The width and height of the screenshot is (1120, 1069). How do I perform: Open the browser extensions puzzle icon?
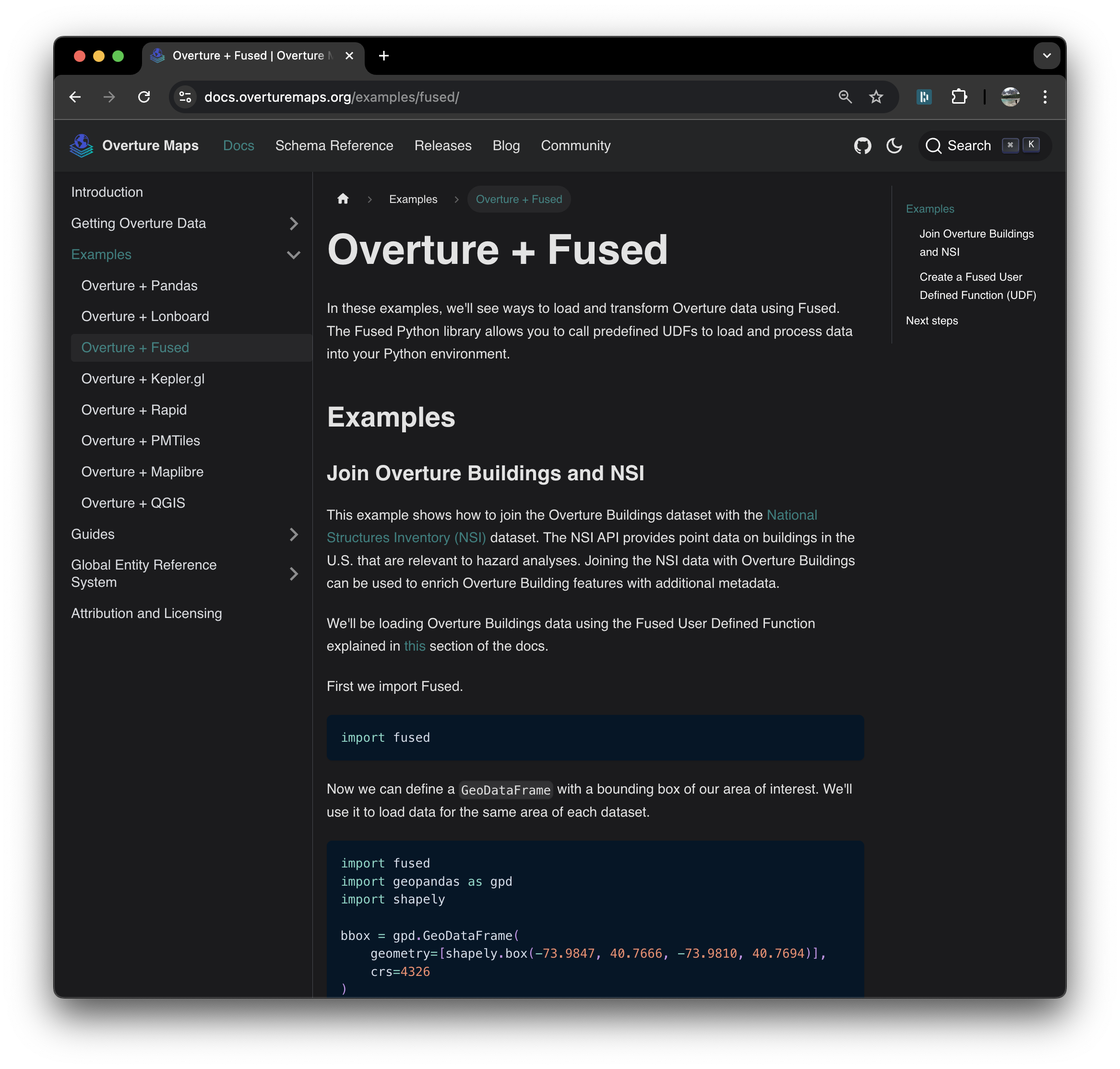pyautogui.click(x=959, y=97)
